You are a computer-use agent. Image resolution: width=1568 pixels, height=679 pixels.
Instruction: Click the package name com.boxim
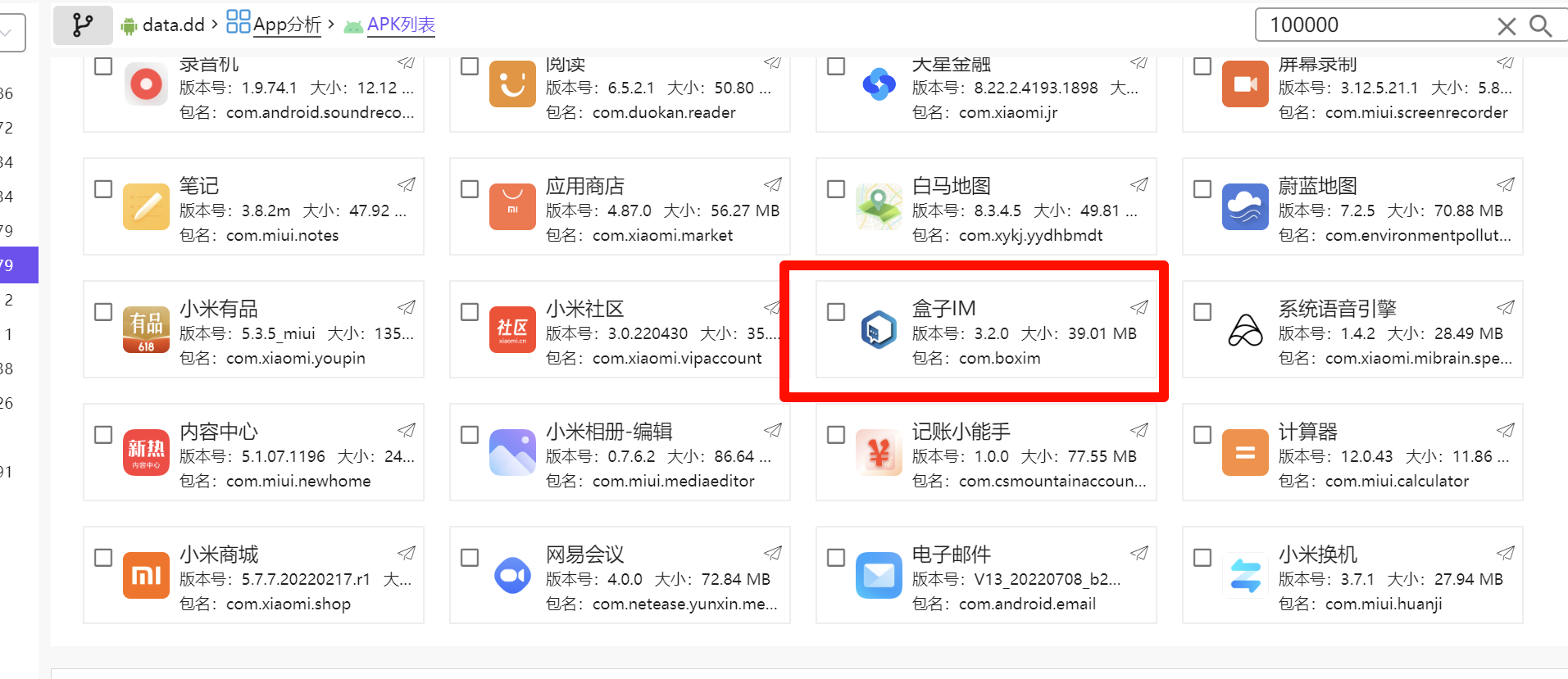999,358
